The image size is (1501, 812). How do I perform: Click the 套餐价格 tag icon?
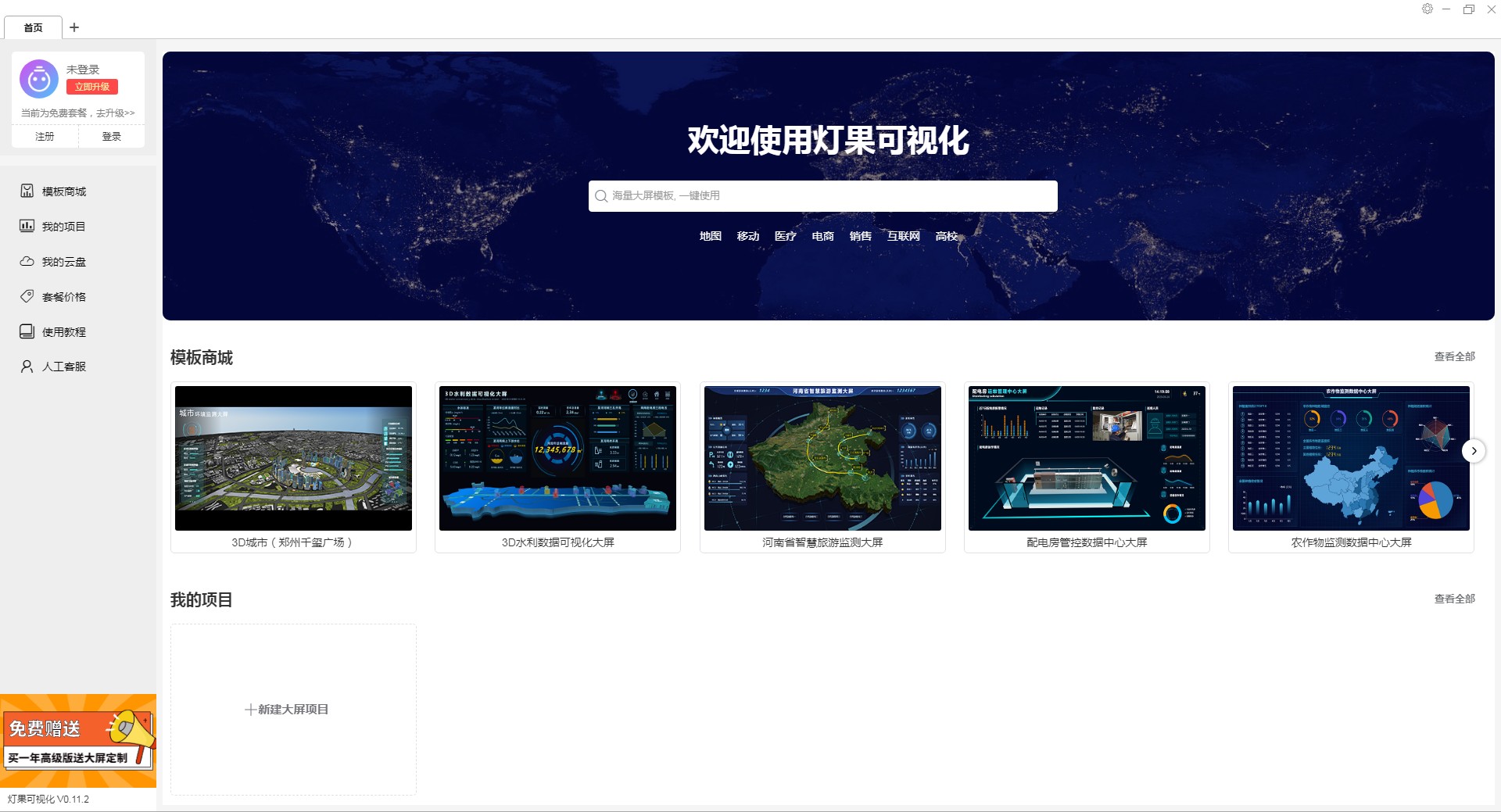point(27,296)
